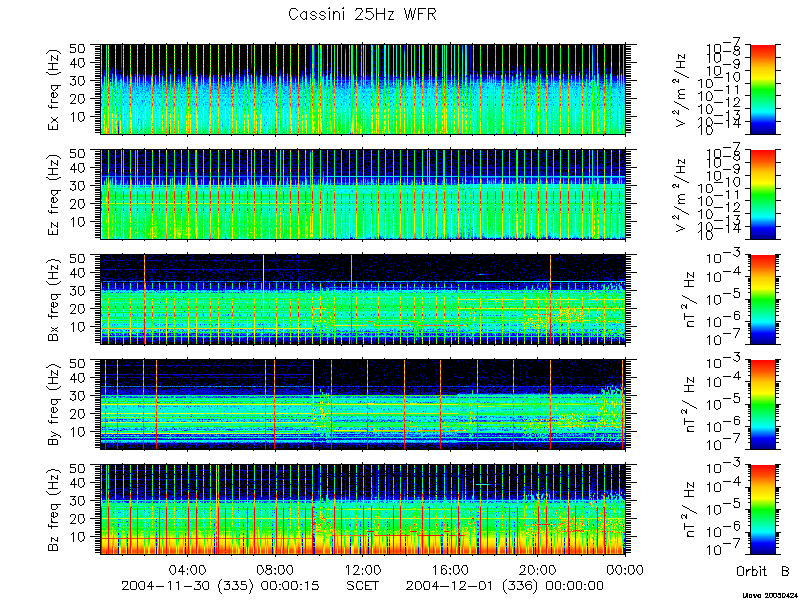This screenshot has height=600, width=800.
Task: Click the "By freq (Hz)" axis label
Action: [x=55, y=405]
